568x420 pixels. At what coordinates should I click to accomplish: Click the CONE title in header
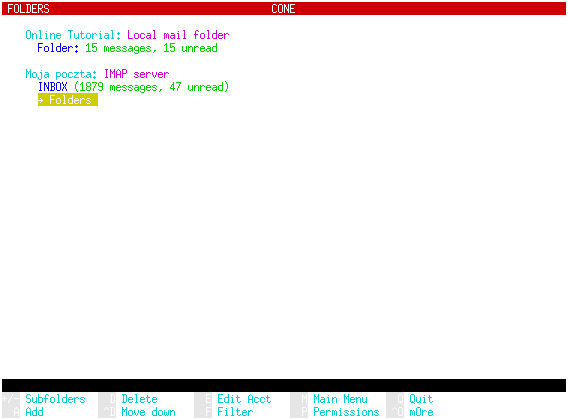click(x=283, y=9)
